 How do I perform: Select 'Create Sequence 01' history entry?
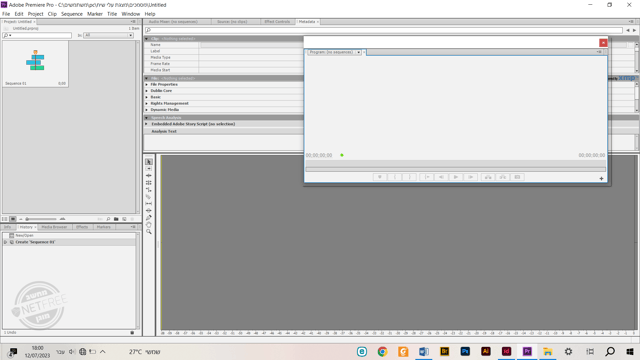[x=69, y=242]
